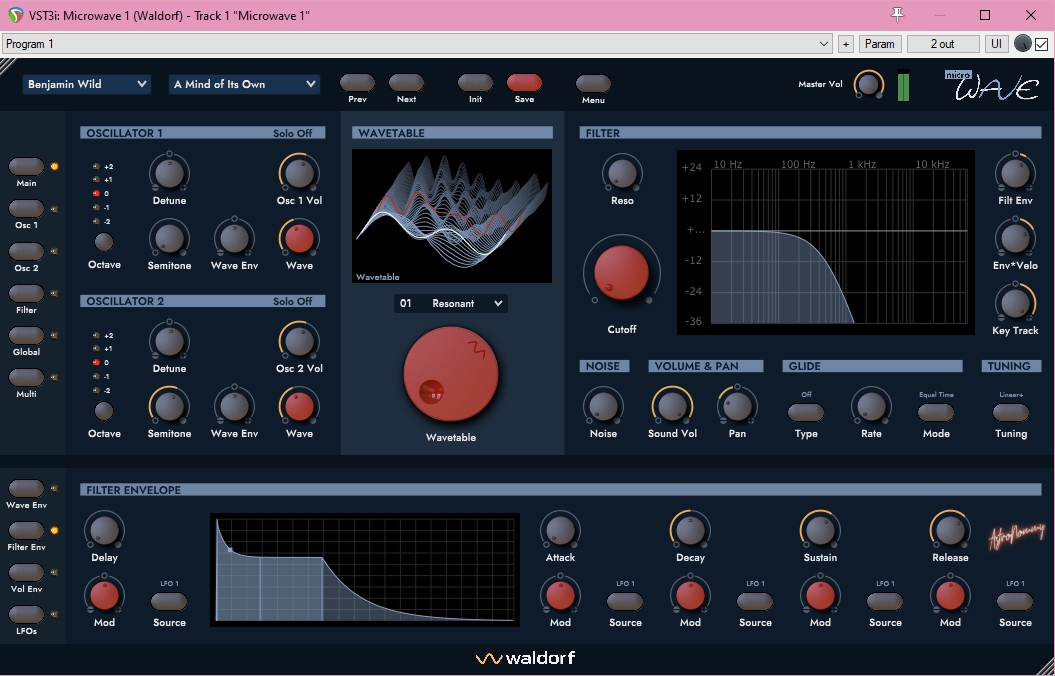The width and height of the screenshot is (1055, 676).
Task: Open the A Mind of Its Own preset dropdown
Action: click(244, 84)
